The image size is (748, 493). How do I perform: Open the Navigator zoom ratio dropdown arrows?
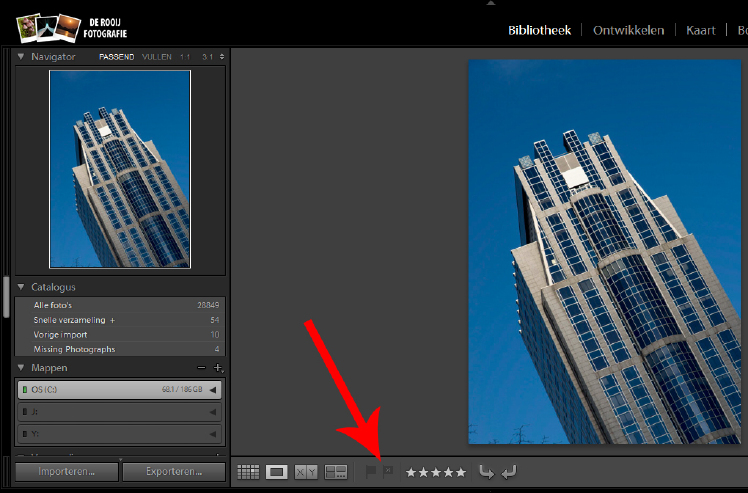[222, 57]
